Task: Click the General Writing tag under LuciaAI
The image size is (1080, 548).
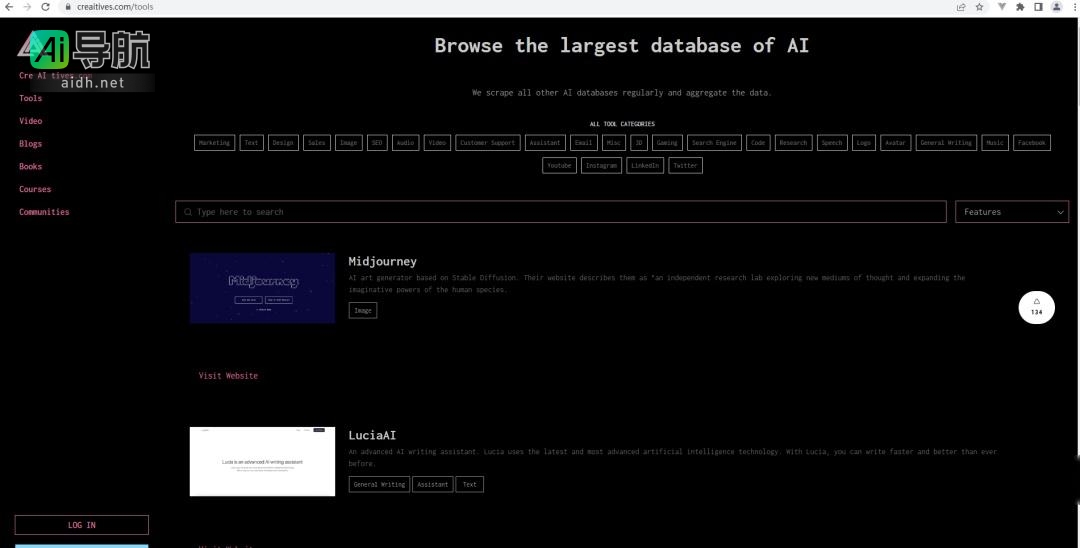Action: click(x=380, y=485)
